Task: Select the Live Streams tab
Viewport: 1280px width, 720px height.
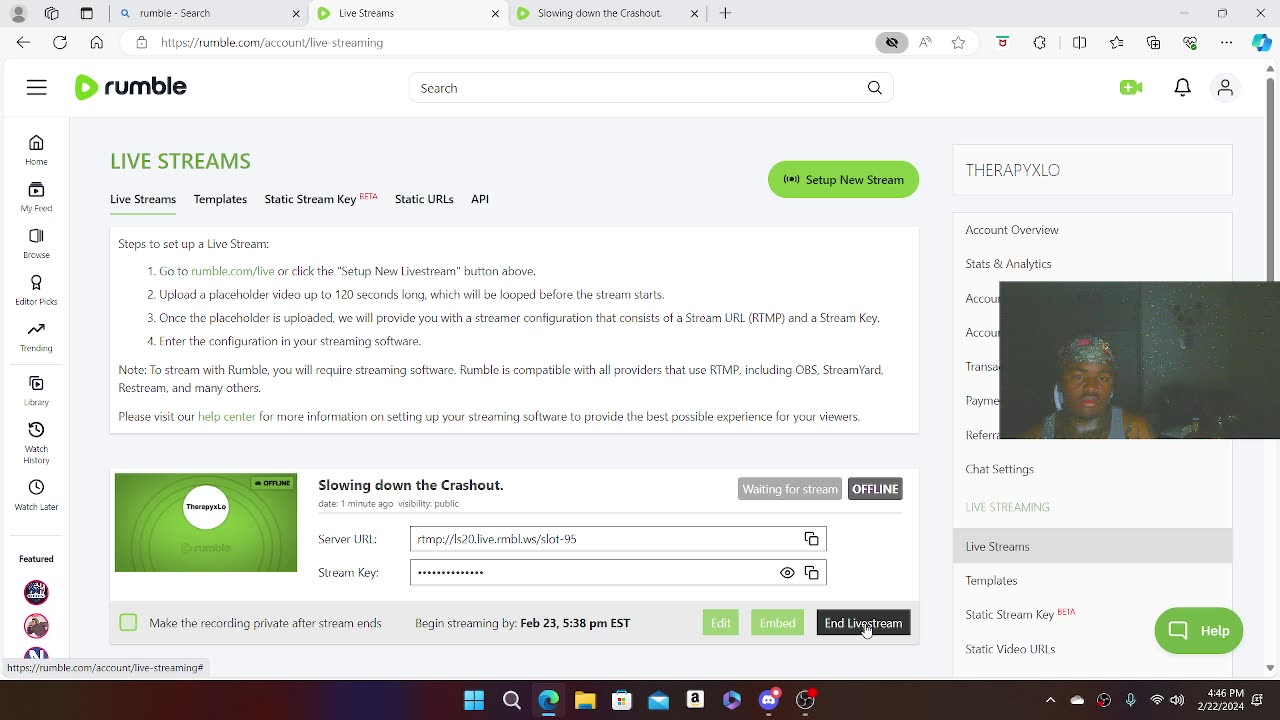Action: tap(143, 199)
